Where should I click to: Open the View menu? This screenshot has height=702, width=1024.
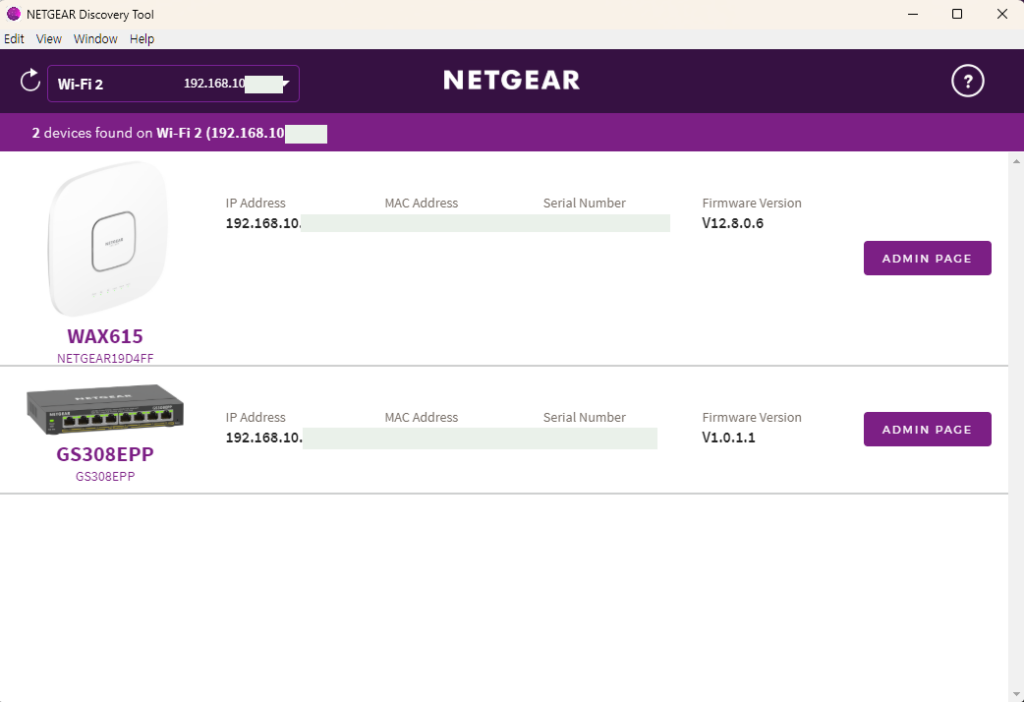pos(48,39)
